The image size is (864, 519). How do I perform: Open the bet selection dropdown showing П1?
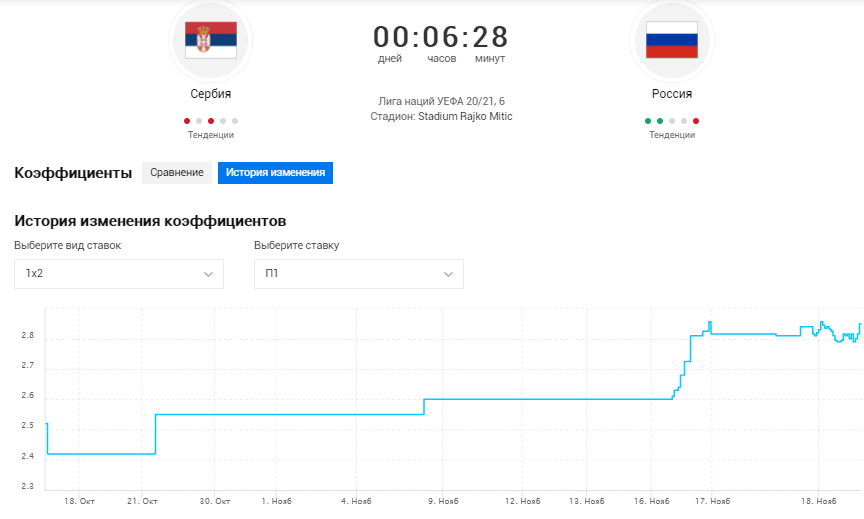pyautogui.click(x=358, y=274)
